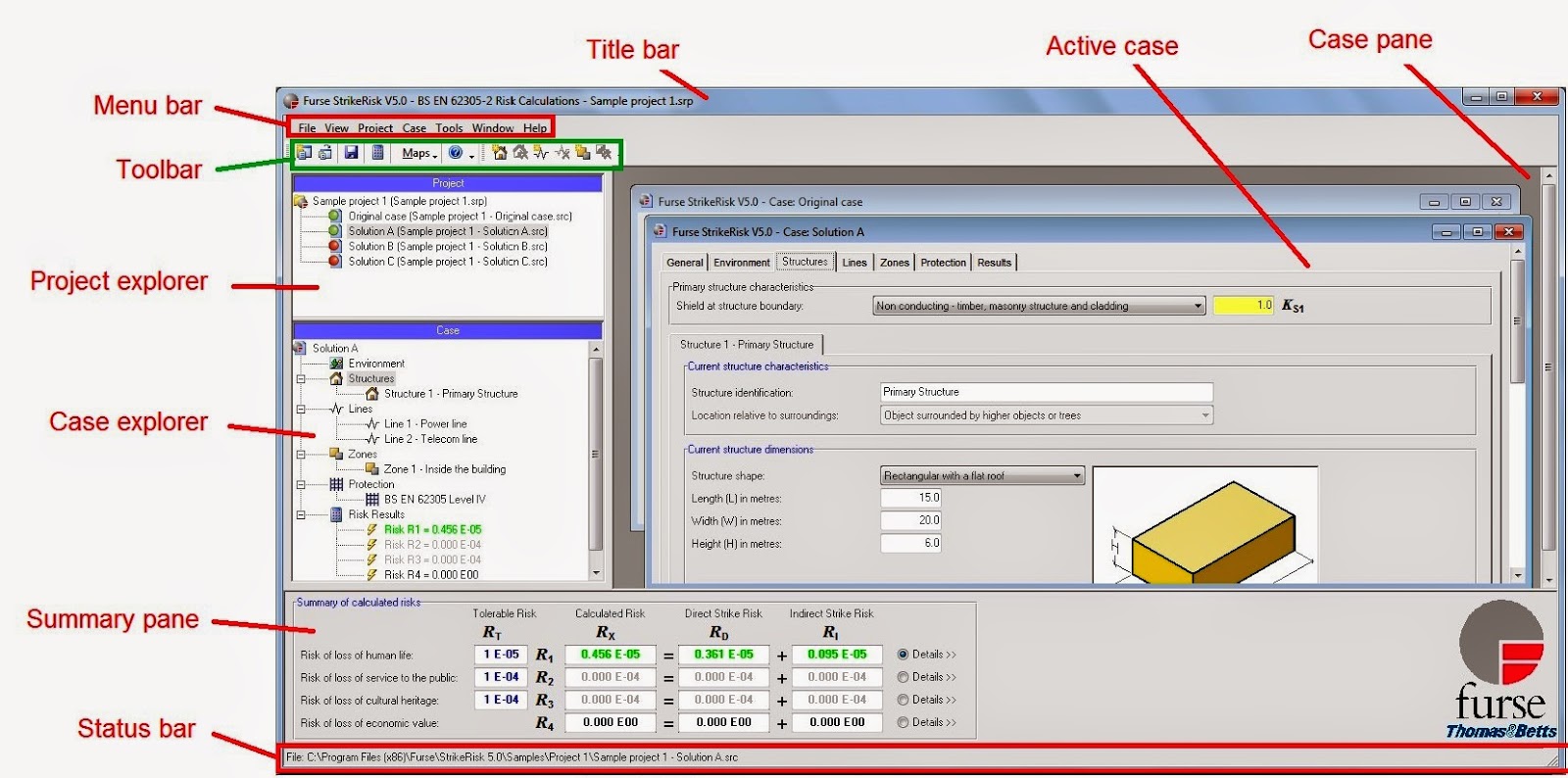
Task: Click the Add structure house icon in toolbar
Action: [500, 152]
